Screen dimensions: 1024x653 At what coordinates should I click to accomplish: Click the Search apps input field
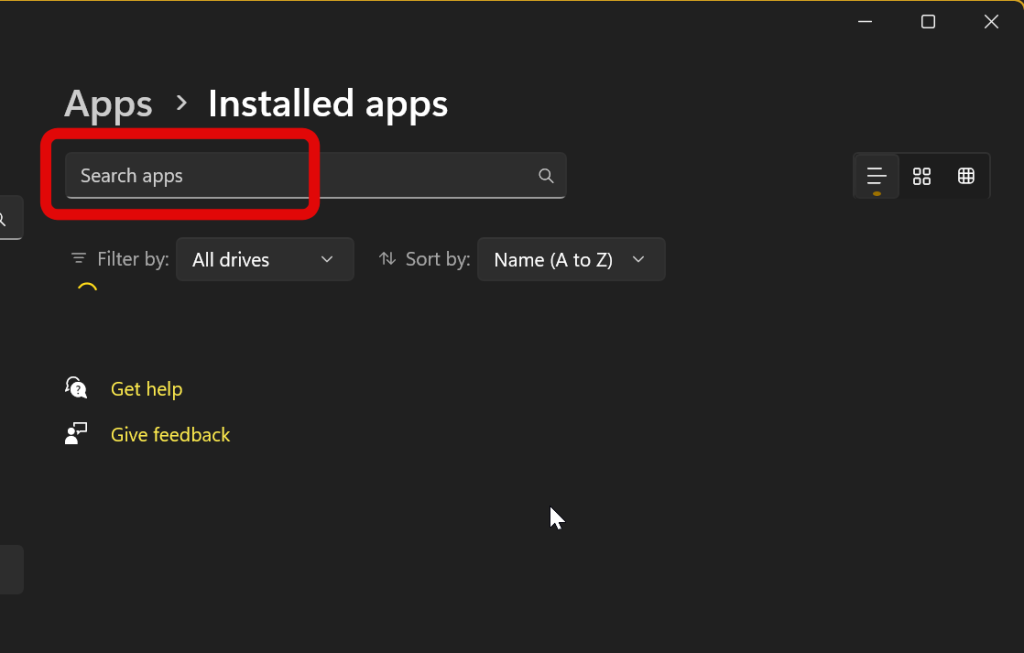point(300,176)
